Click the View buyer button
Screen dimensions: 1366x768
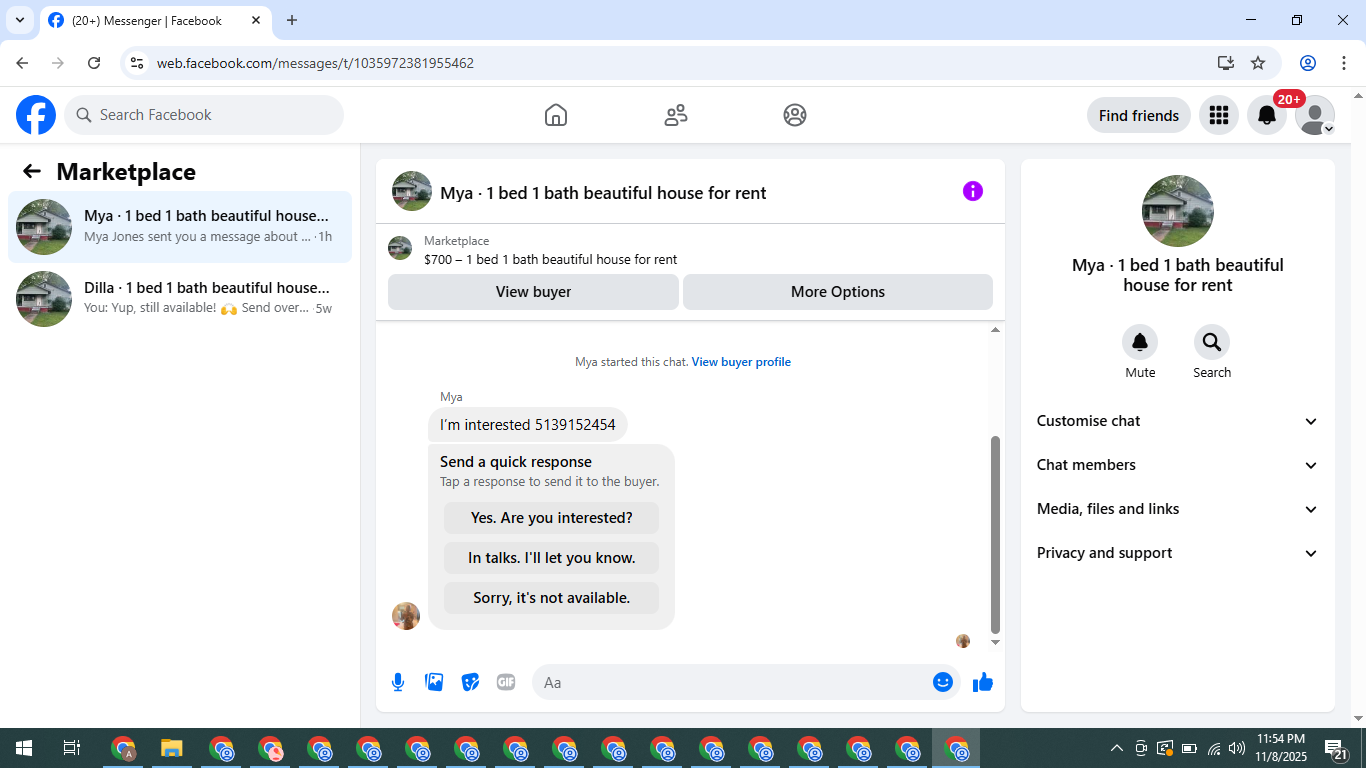point(533,292)
